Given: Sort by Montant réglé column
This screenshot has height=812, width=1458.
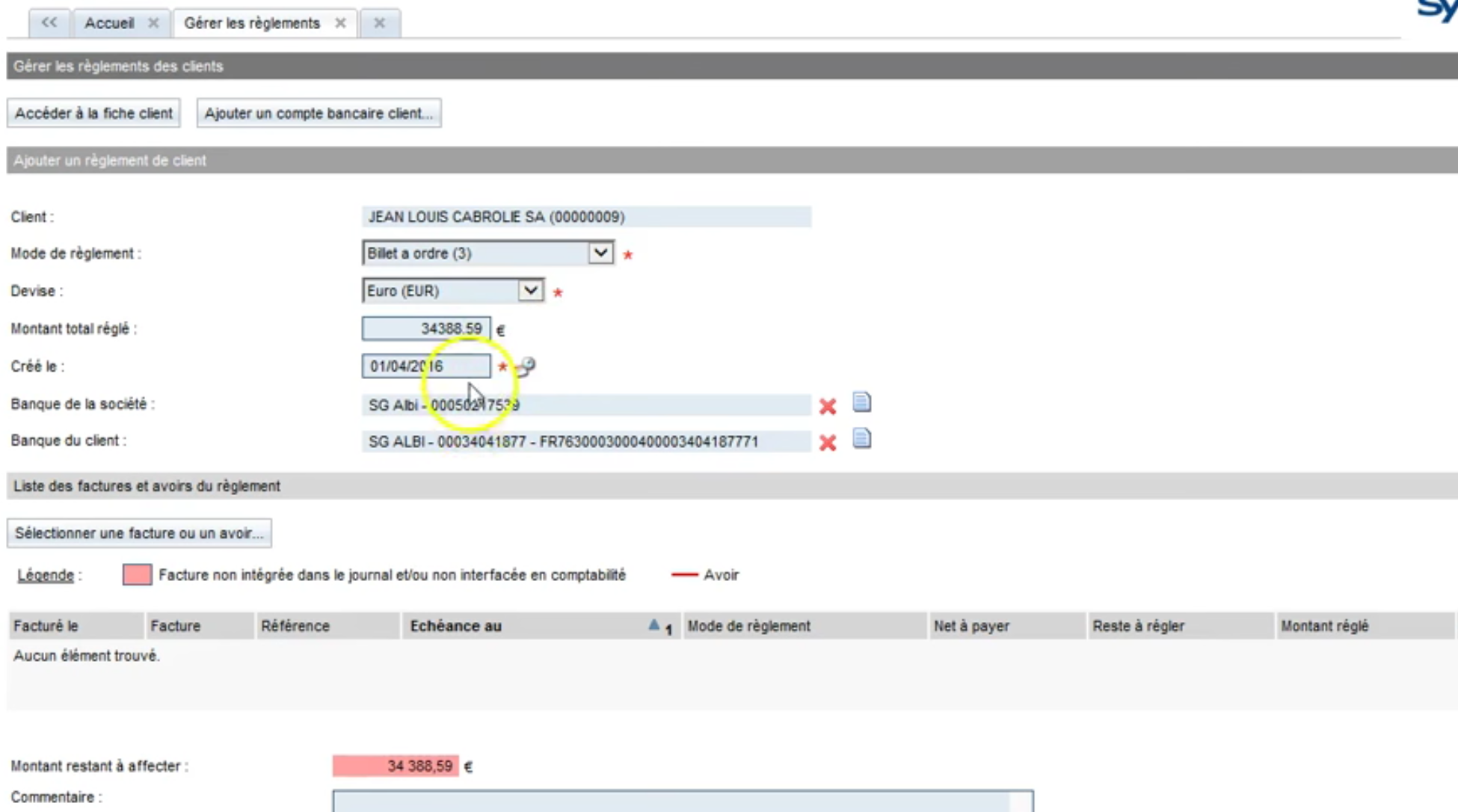Looking at the screenshot, I should (x=1365, y=626).
